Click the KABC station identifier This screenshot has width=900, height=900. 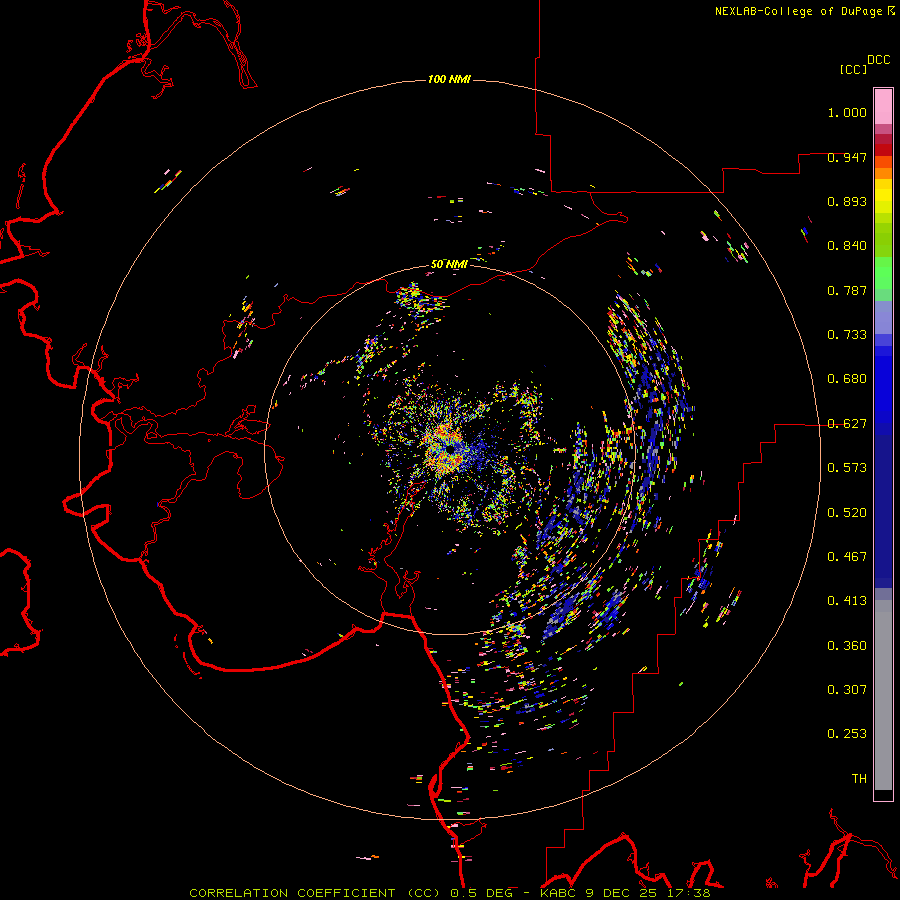point(559,893)
